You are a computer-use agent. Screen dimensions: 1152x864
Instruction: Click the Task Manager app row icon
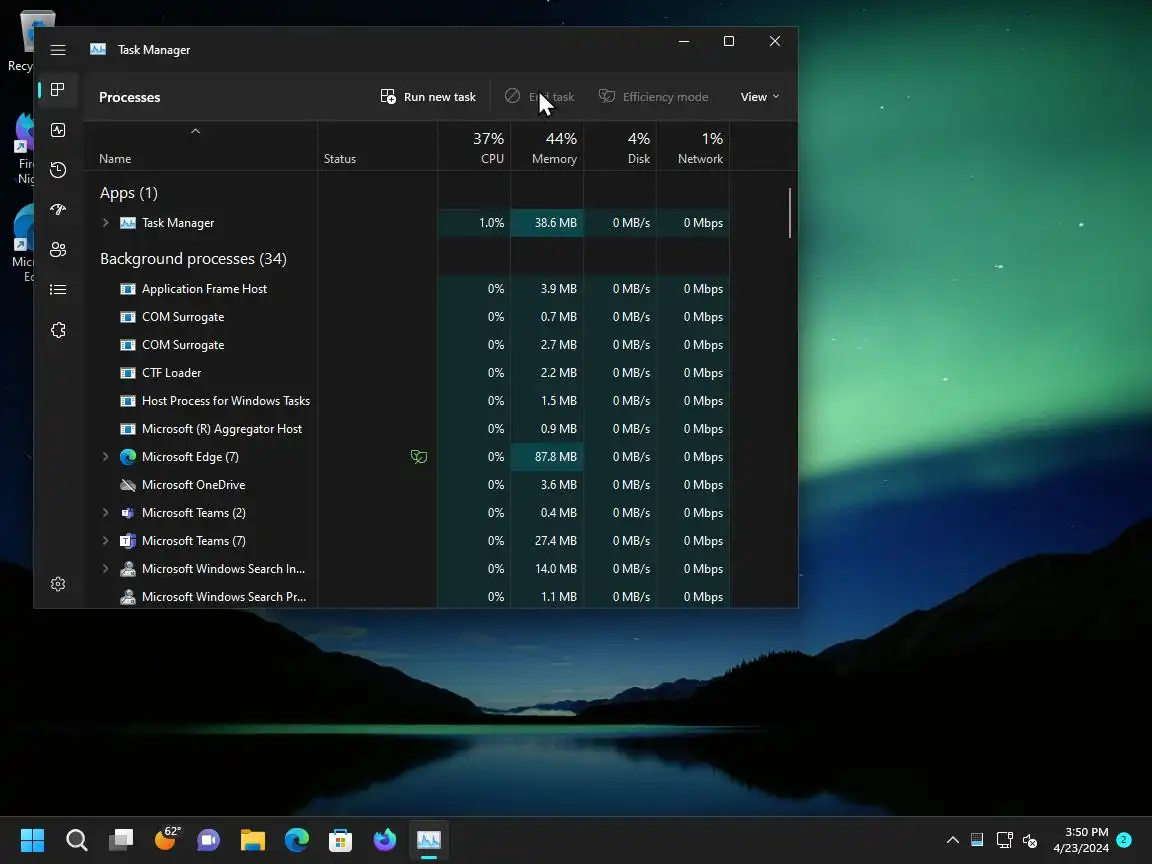coord(128,223)
